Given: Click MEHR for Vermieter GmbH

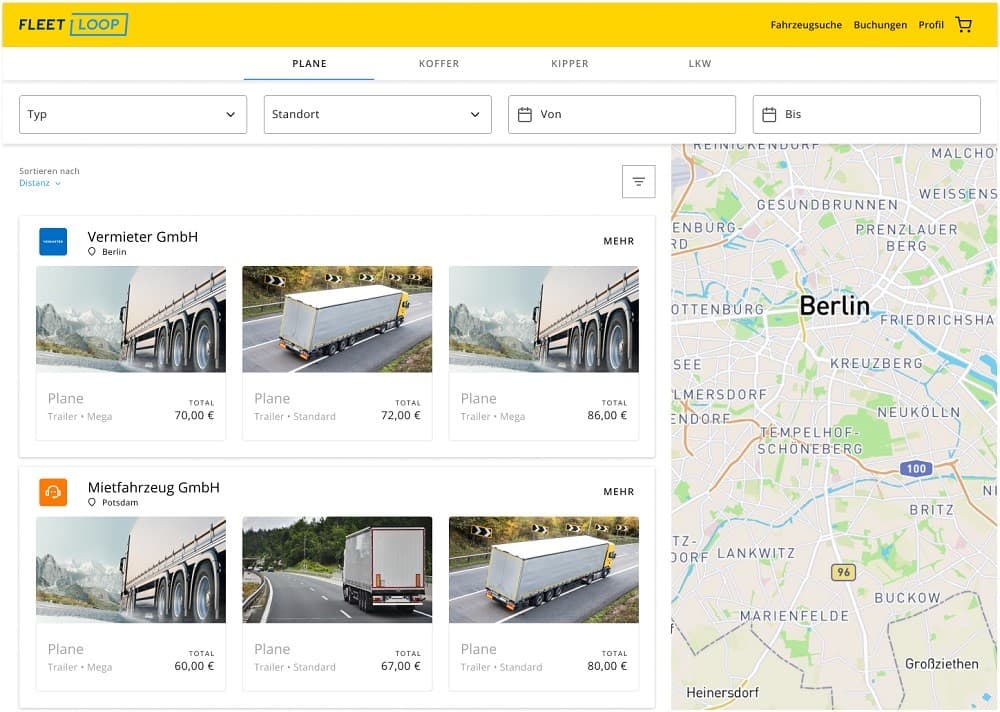Looking at the screenshot, I should [618, 241].
